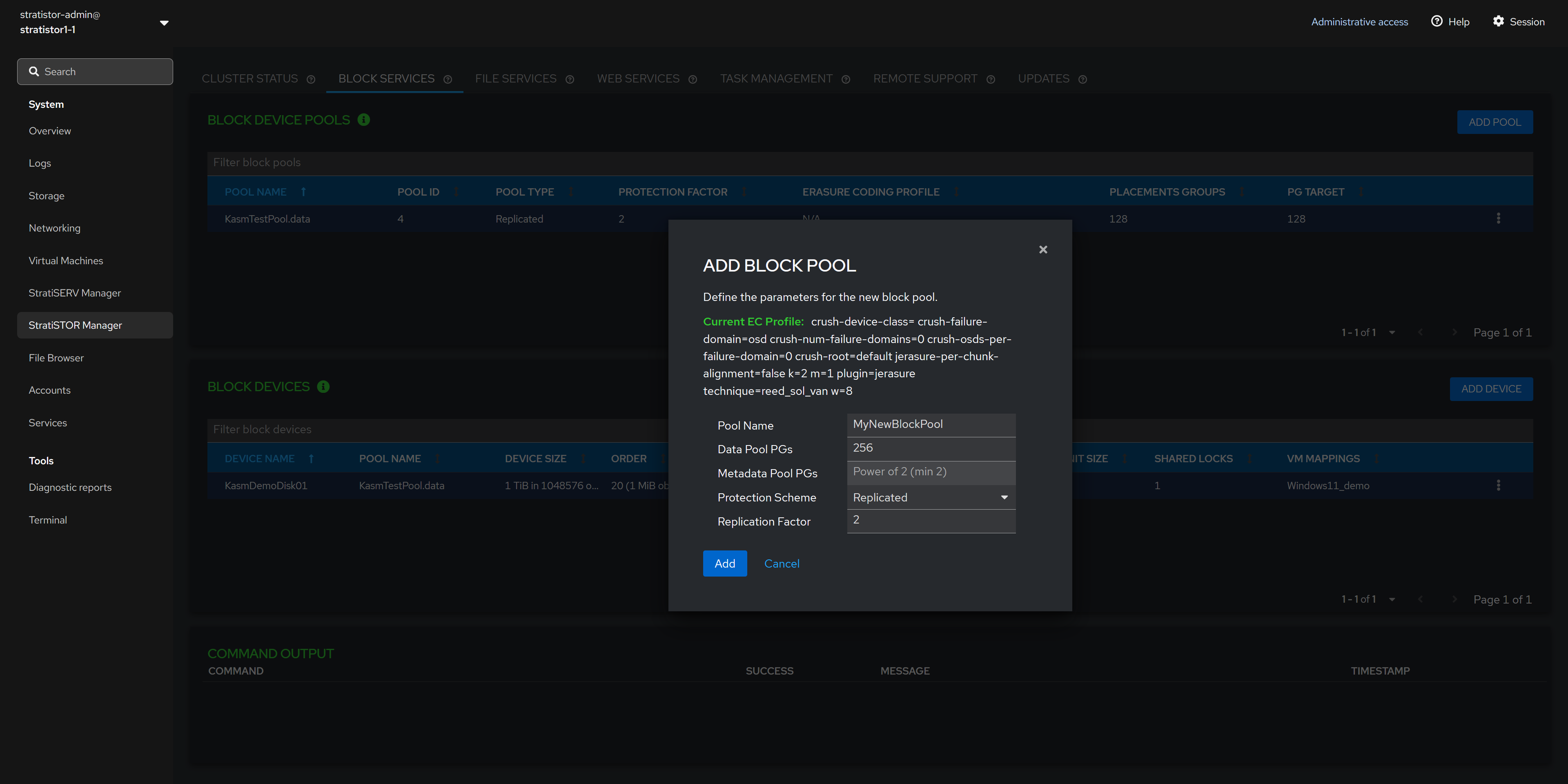Open block pools items-per-page dropdown
1568x784 pixels.
1392,332
